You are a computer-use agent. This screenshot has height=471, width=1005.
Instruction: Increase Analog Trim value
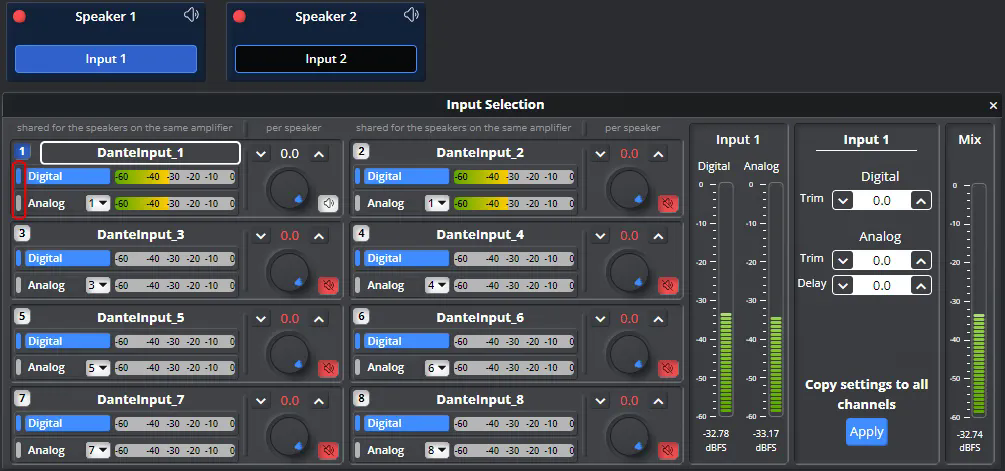(x=921, y=261)
